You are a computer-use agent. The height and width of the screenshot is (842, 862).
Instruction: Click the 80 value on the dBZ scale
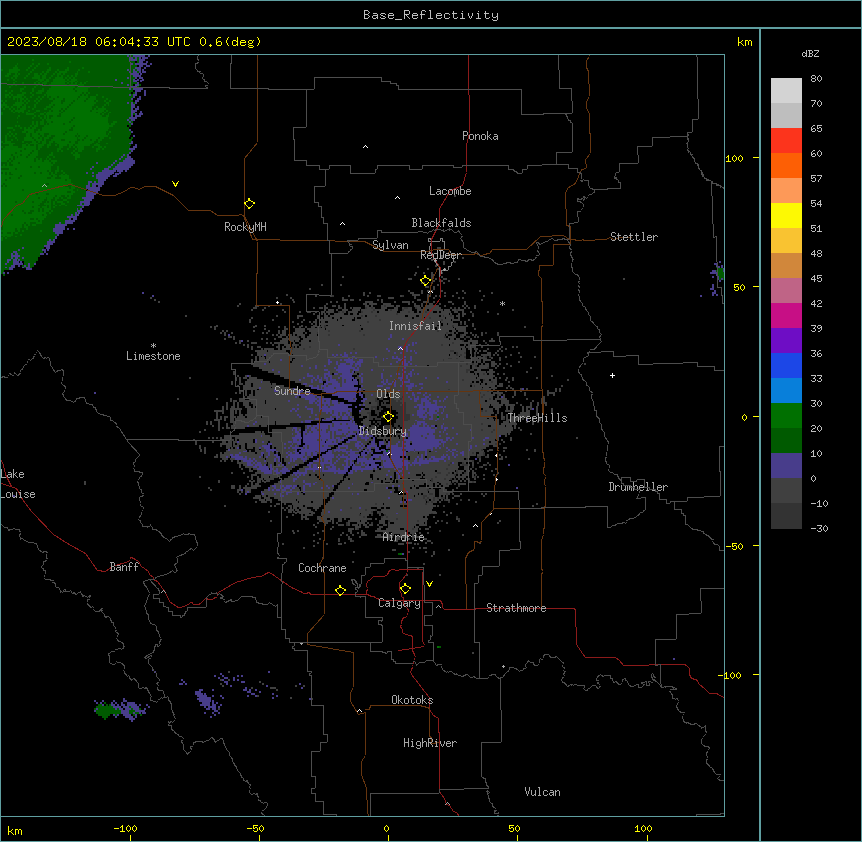816,78
